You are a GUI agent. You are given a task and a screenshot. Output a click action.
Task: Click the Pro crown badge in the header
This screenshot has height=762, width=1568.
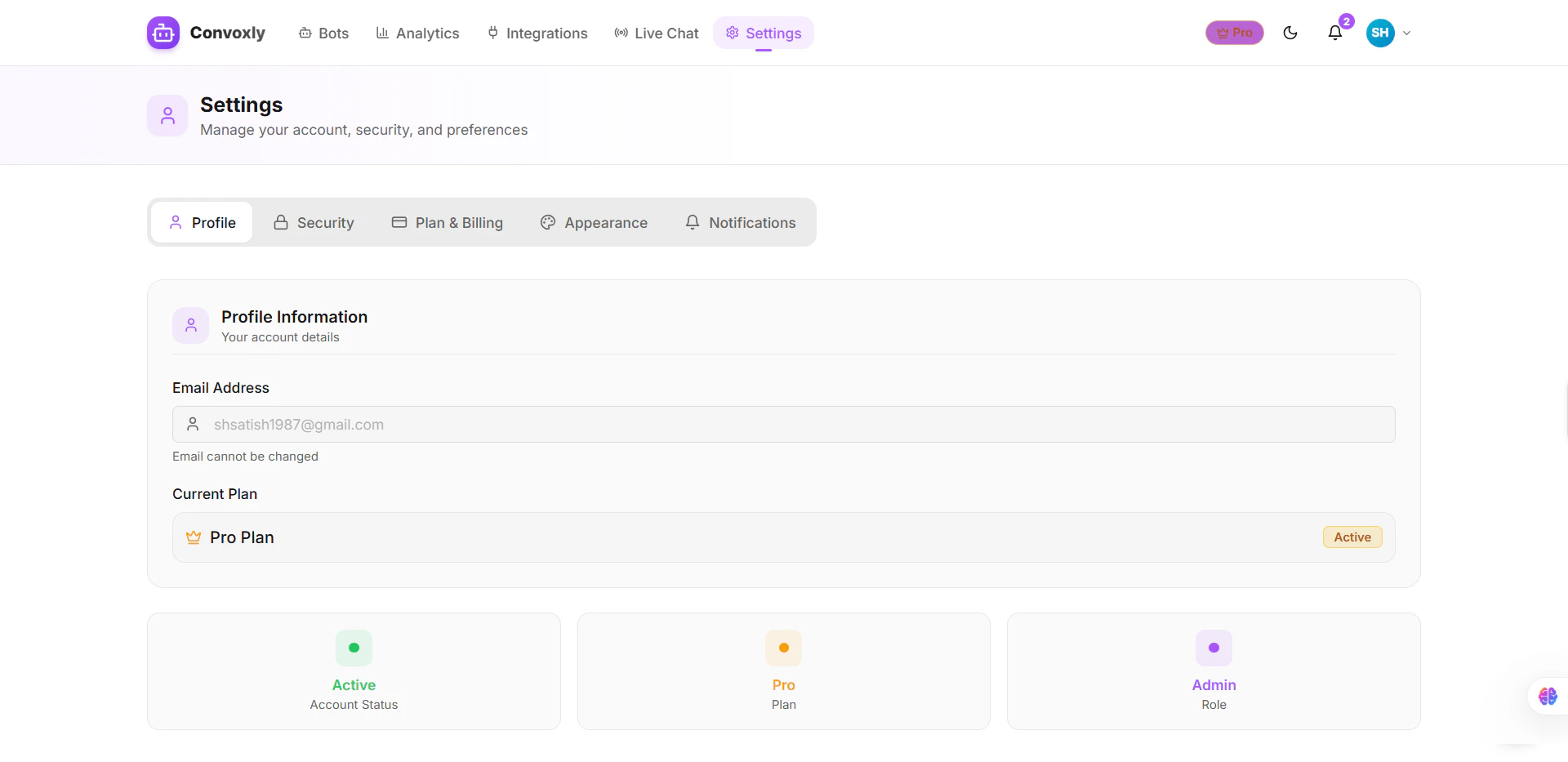tap(1235, 33)
